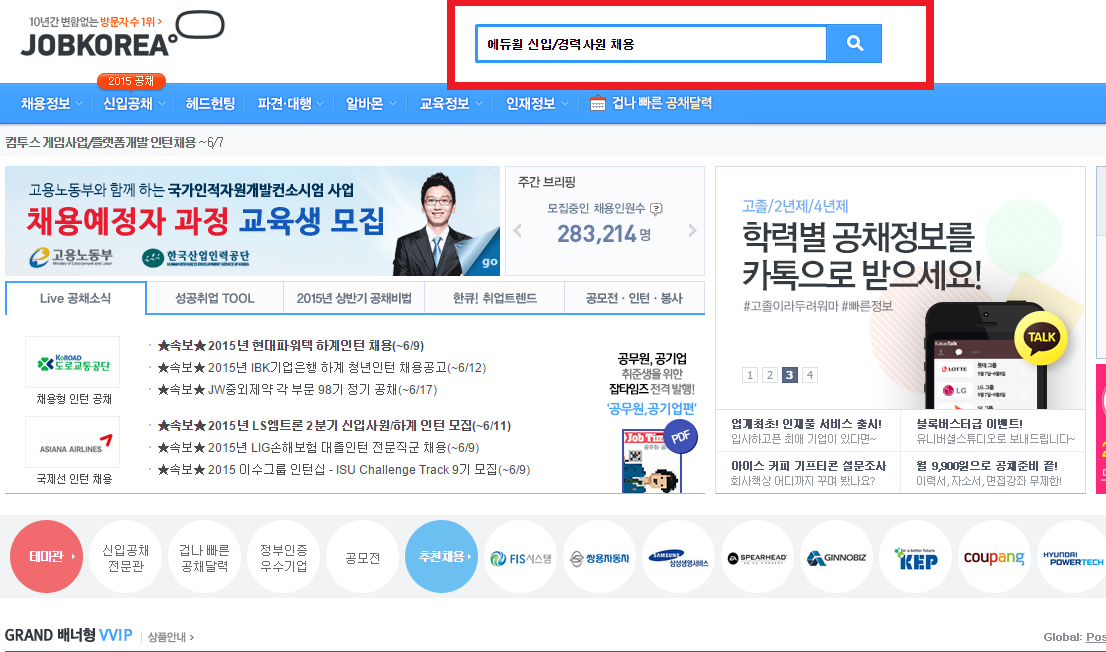Open the 이수그룹 인턴십 ISU Challenge link

pyautogui.click(x=344, y=469)
